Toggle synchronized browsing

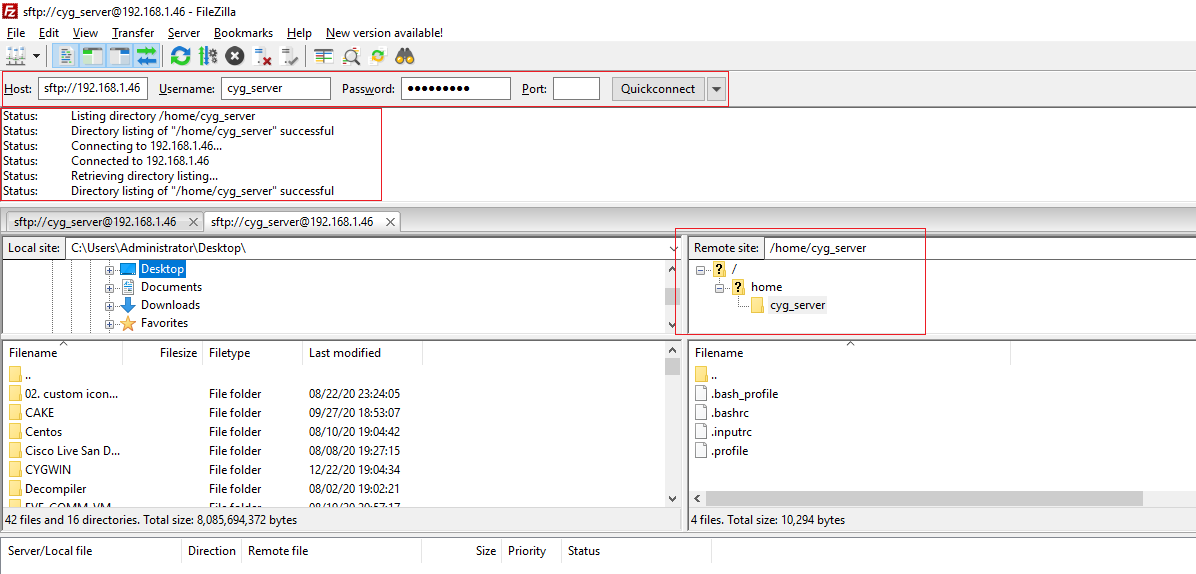click(x=378, y=56)
